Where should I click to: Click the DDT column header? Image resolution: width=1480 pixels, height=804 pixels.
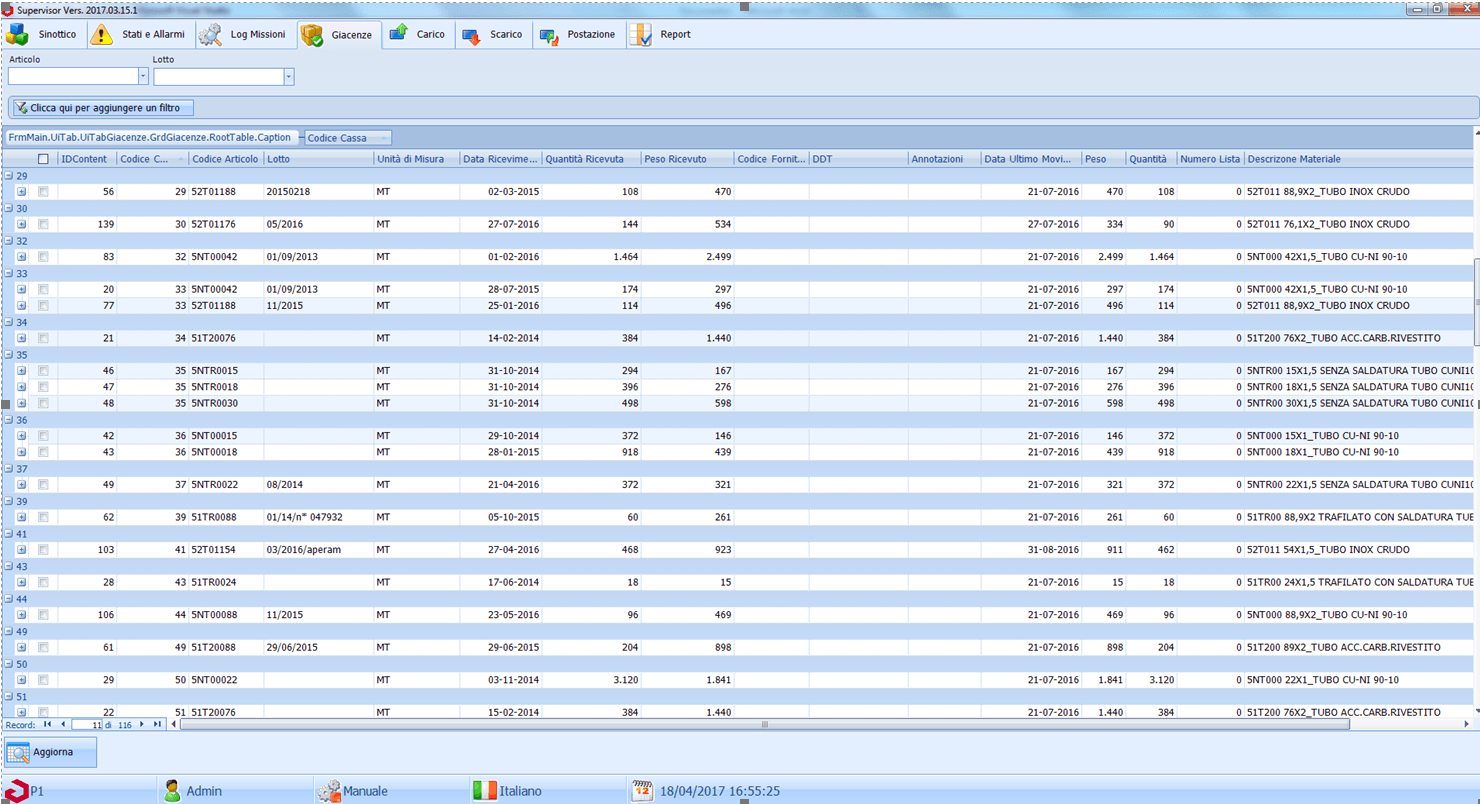[858, 159]
